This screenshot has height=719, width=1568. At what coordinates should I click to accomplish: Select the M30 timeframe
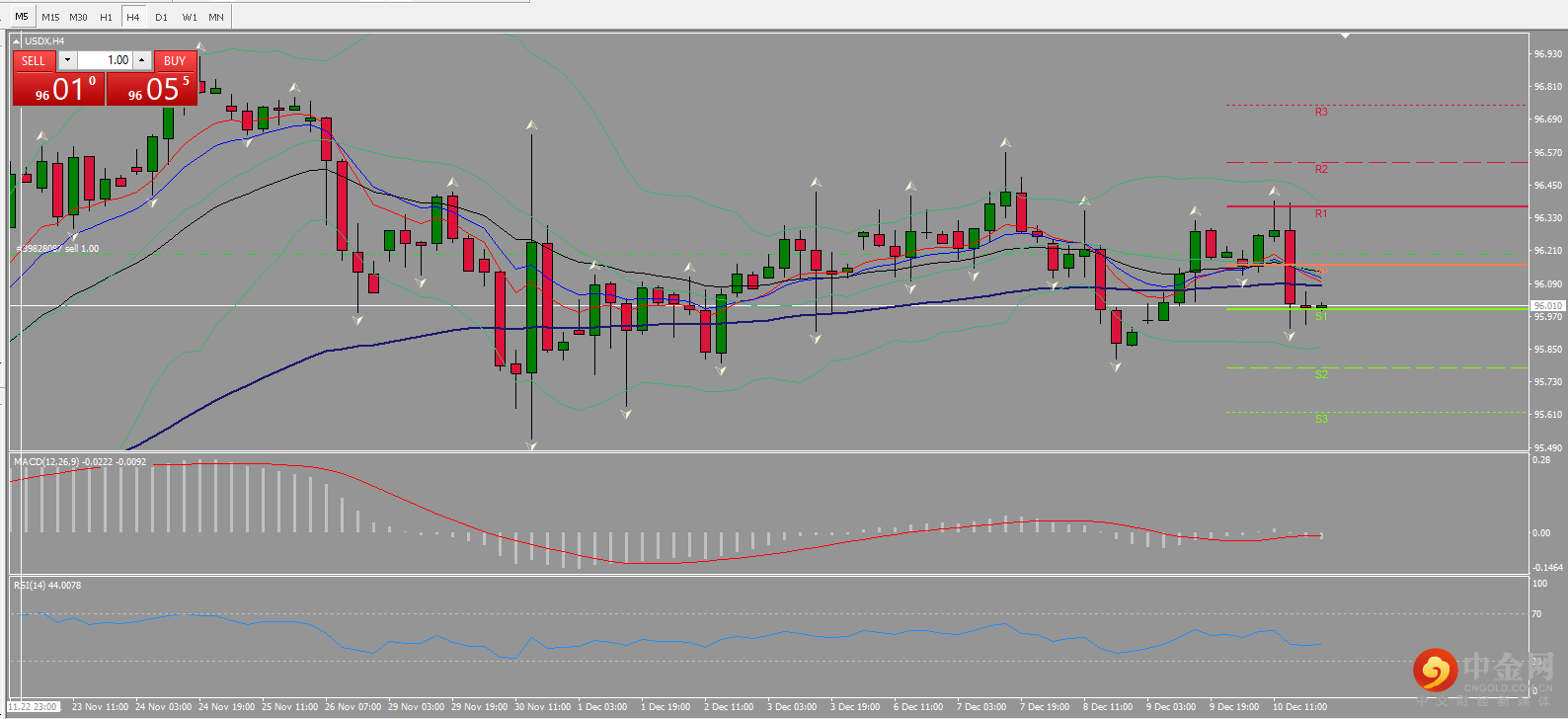pos(78,17)
